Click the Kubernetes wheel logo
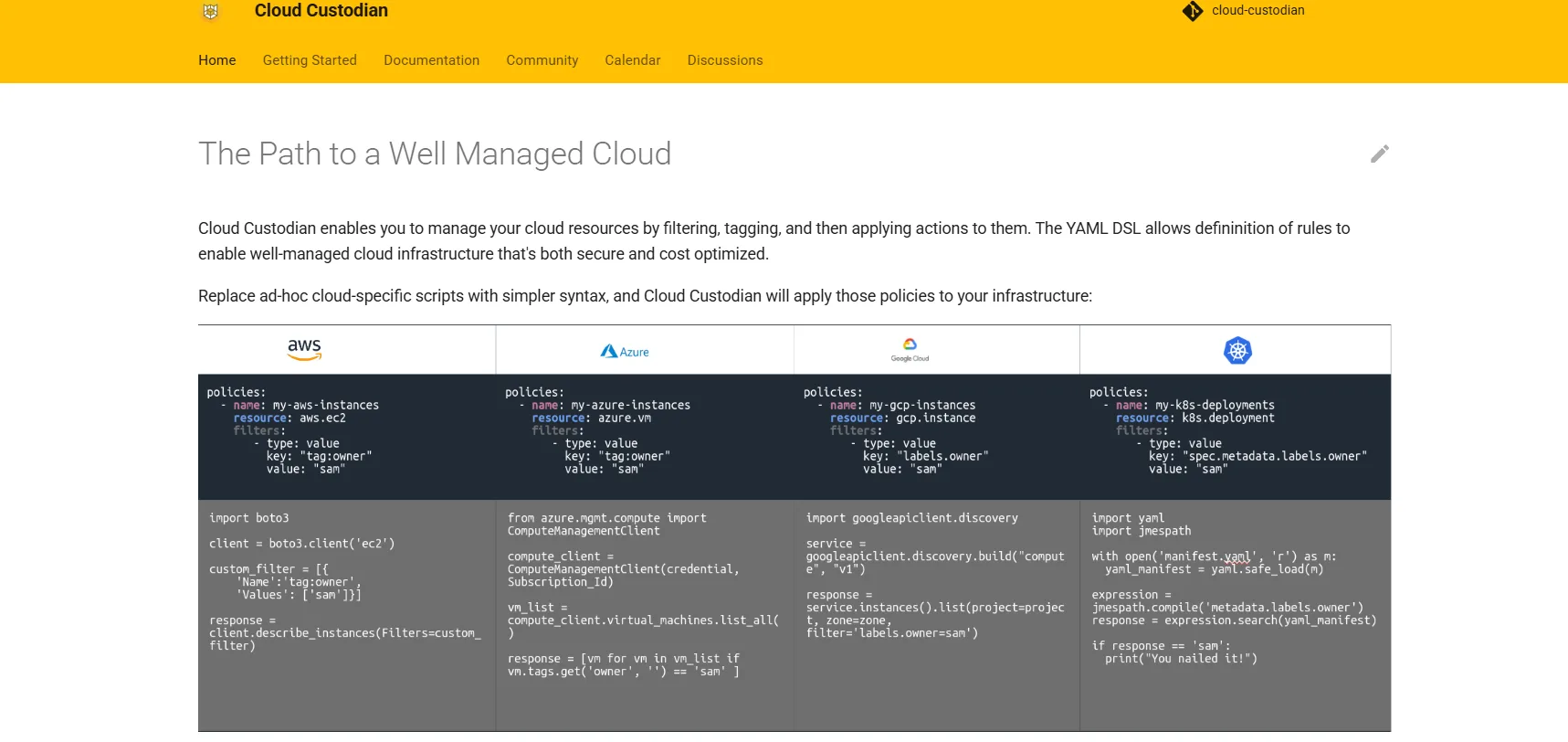The width and height of the screenshot is (1568, 742). 1237,351
